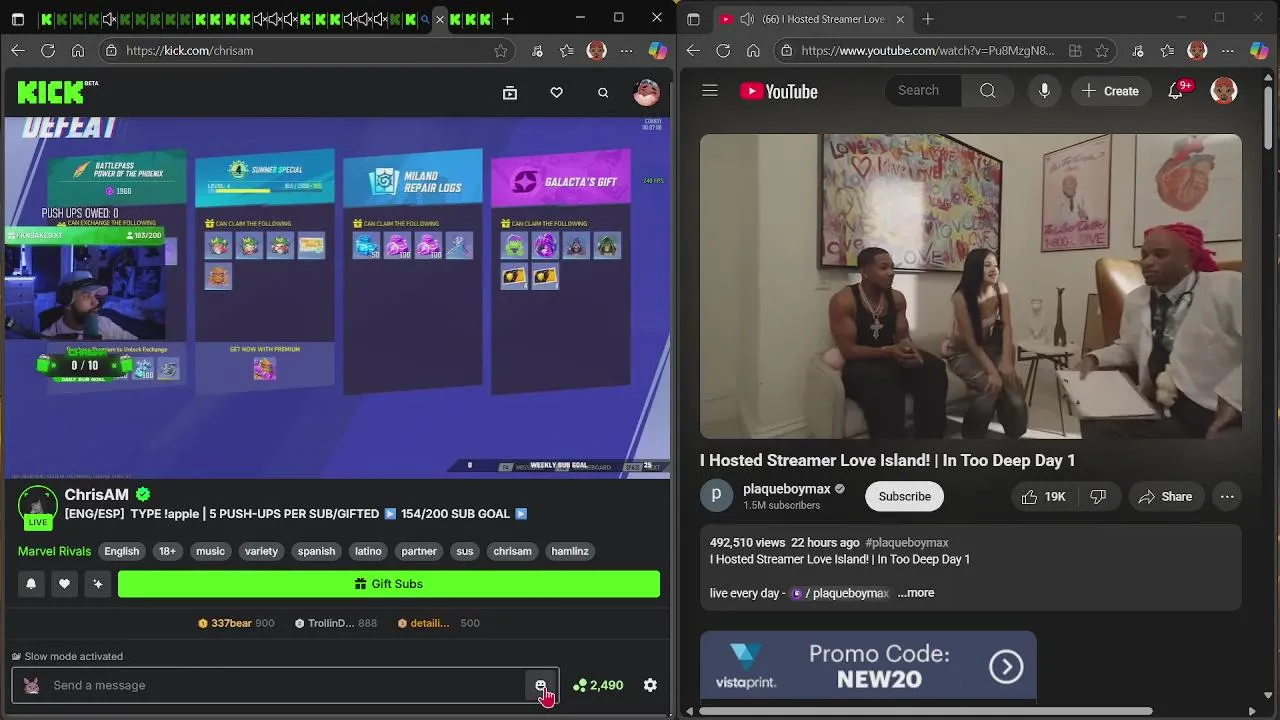The width and height of the screenshot is (1280, 720).
Task: Click the ChrisAM LIVE avatar
Action: [38, 507]
